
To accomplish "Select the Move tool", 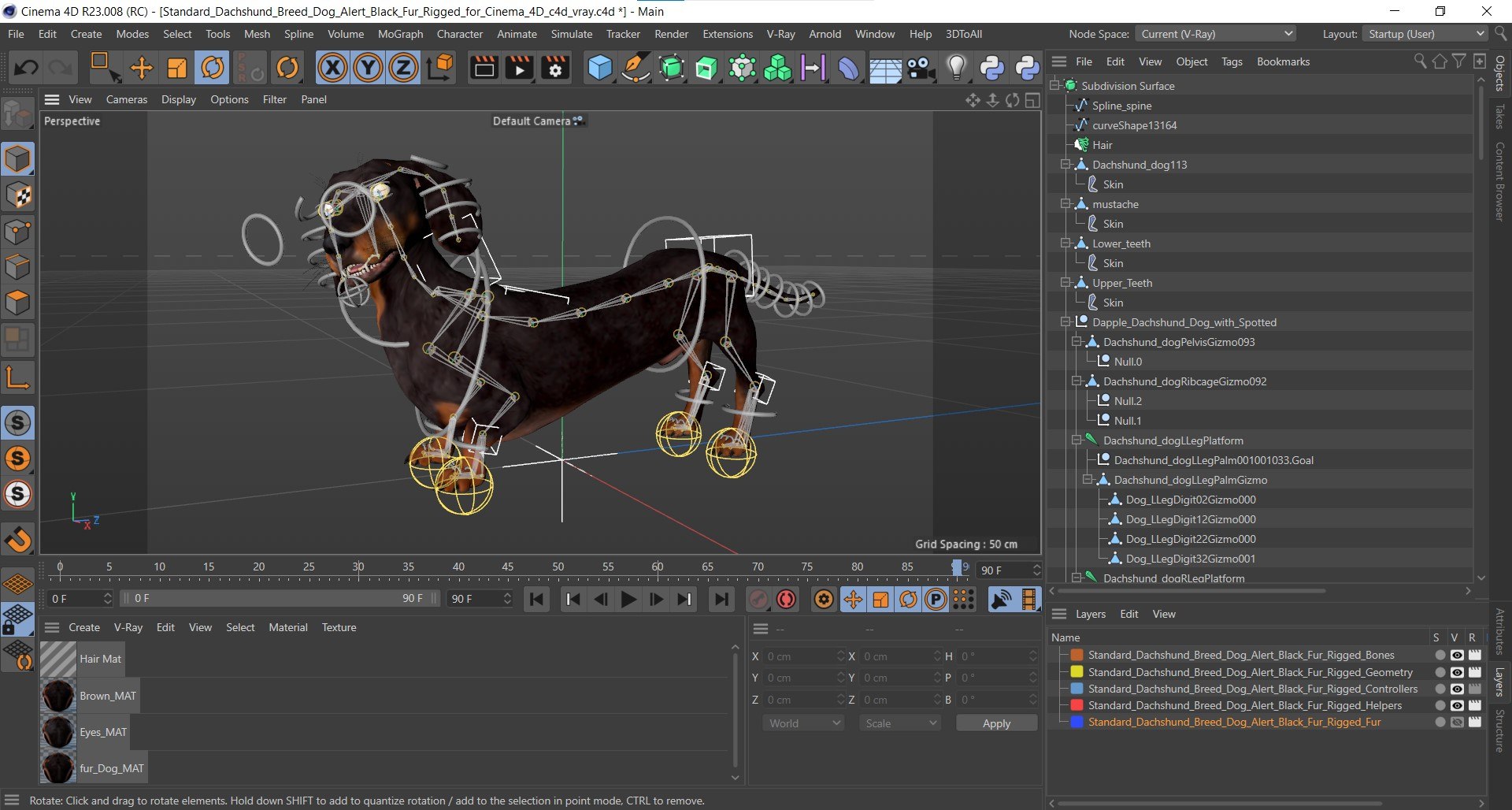I will pyautogui.click(x=142, y=68).
